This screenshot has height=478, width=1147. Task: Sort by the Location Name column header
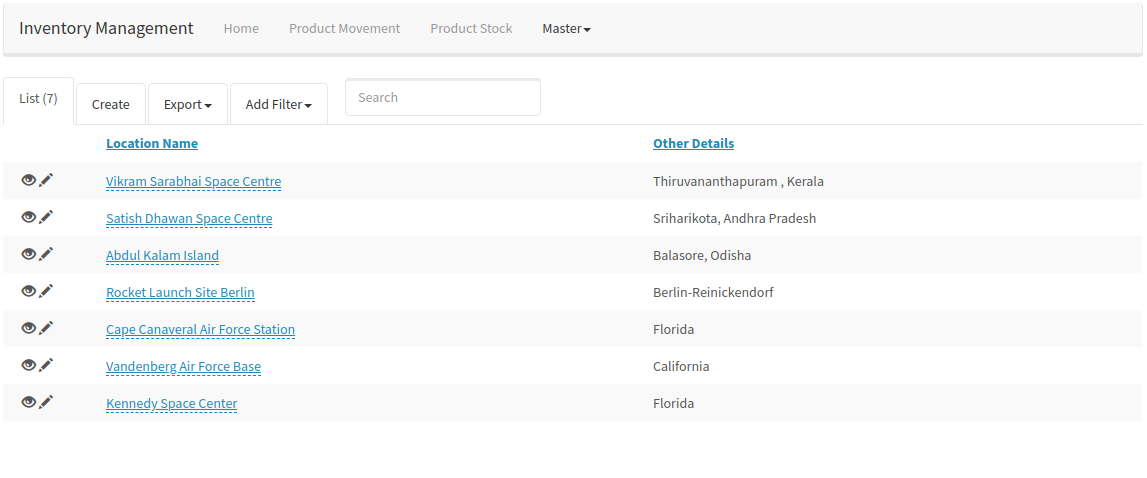(152, 143)
